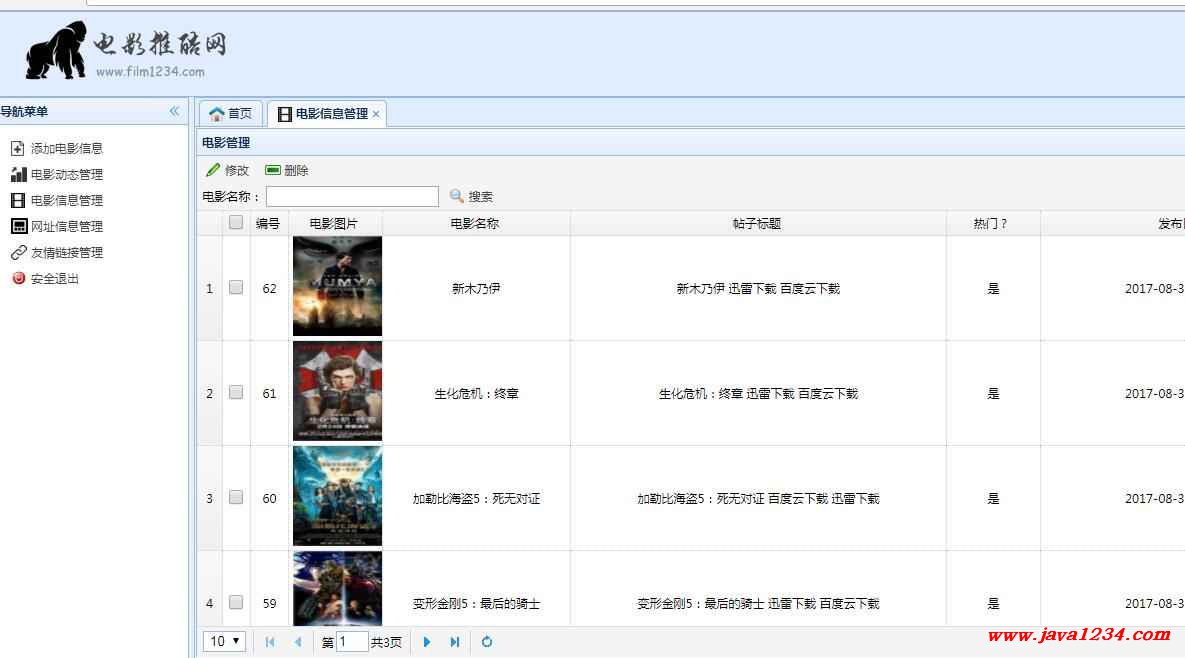
Task: Click the 删除 toolbar button
Action: (x=287, y=170)
